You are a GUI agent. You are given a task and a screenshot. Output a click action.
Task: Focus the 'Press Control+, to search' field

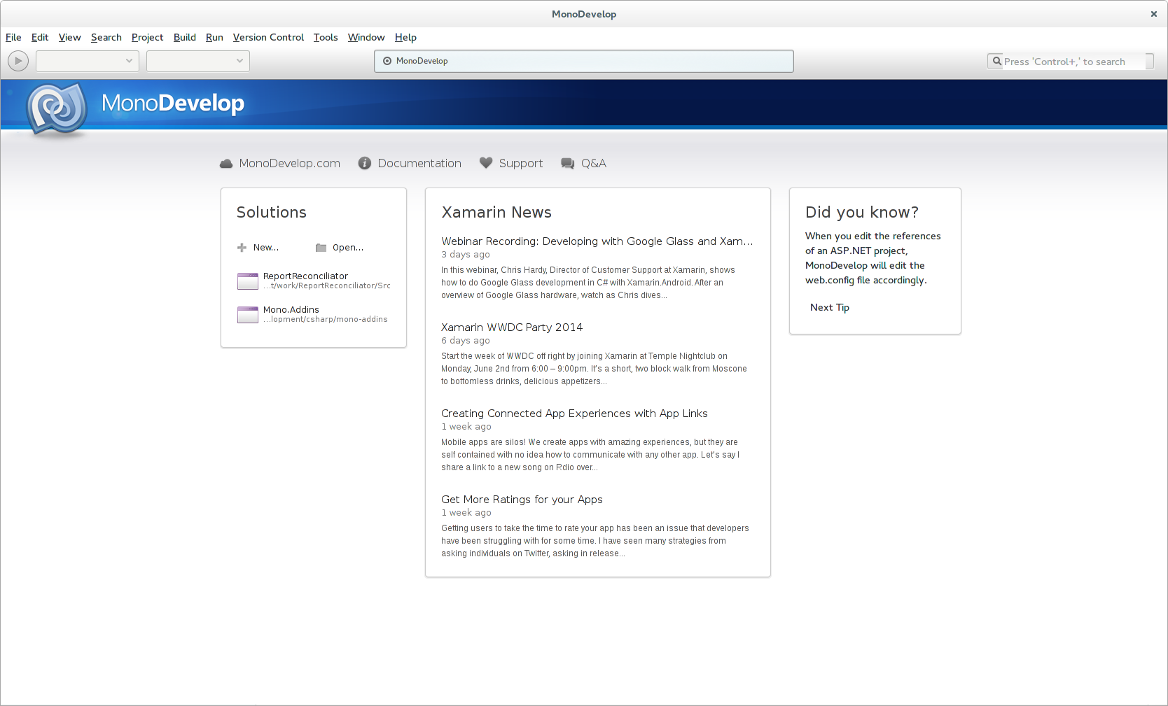pyautogui.click(x=1070, y=61)
